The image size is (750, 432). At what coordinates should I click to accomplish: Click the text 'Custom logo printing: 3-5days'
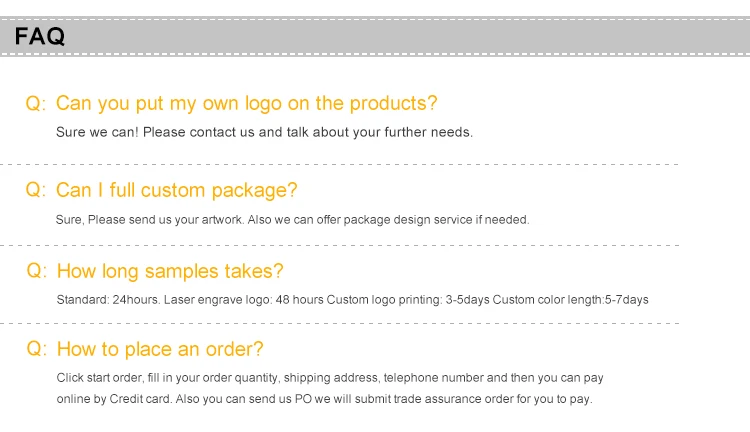point(408,299)
